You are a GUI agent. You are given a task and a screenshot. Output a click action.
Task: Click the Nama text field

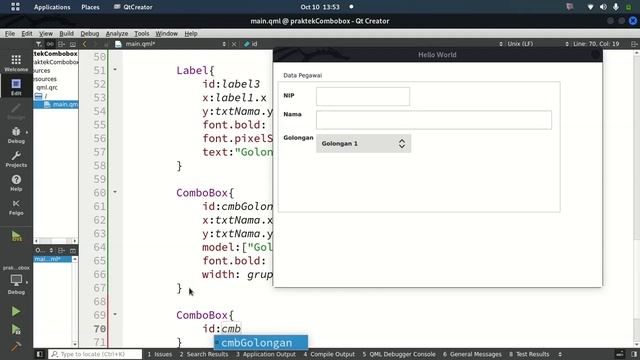coord(434,120)
